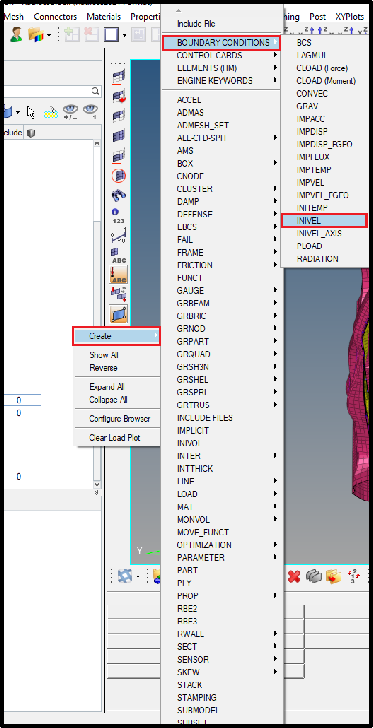Toggle the second eye isolate icon
The height and width of the screenshot is (728, 373).
[x=90, y=111]
